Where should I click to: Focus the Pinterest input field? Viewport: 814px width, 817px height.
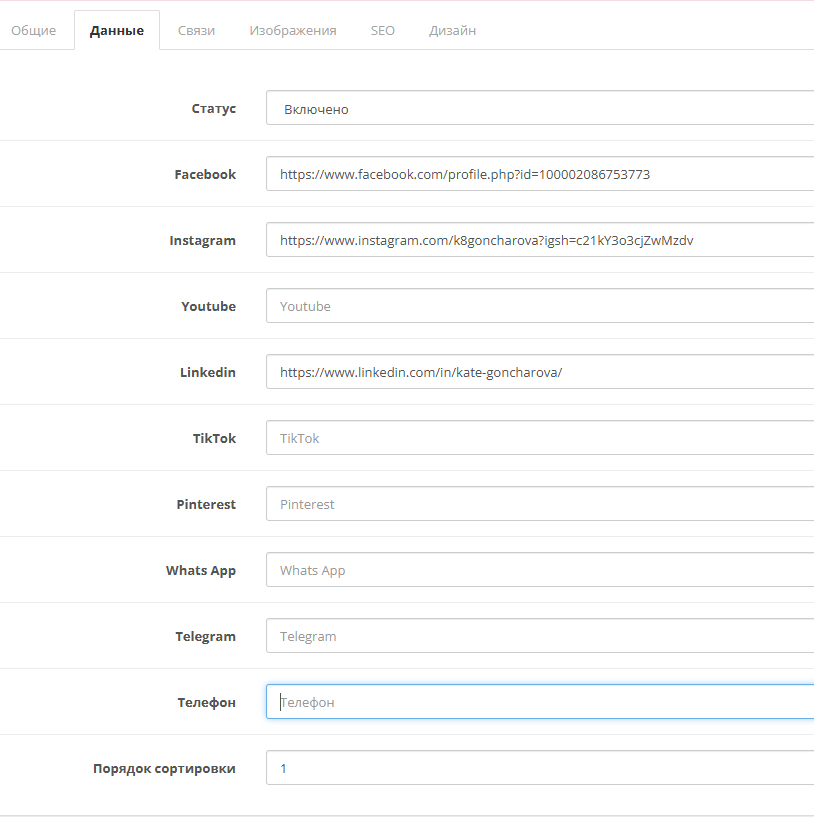(x=540, y=504)
